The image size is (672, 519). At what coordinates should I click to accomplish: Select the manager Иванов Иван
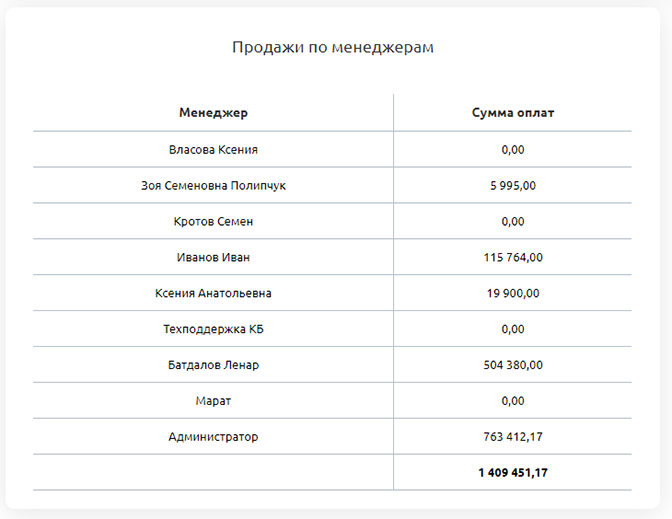[x=213, y=257]
